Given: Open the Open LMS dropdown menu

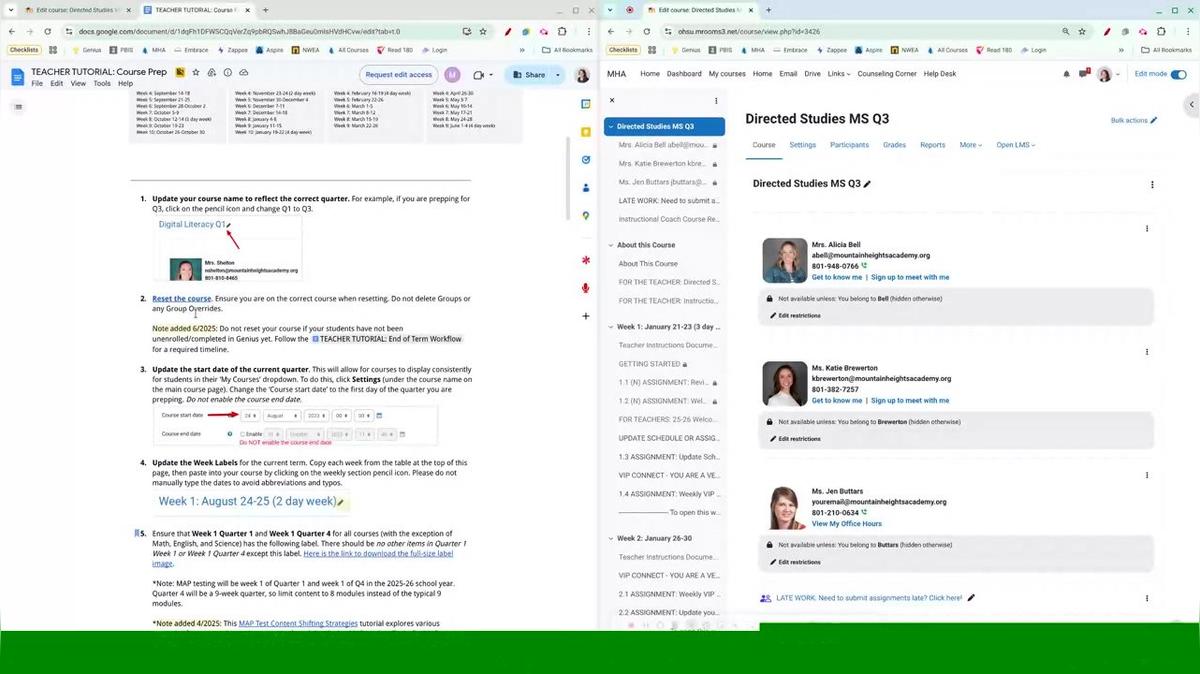Looking at the screenshot, I should pyautogui.click(x=1015, y=145).
